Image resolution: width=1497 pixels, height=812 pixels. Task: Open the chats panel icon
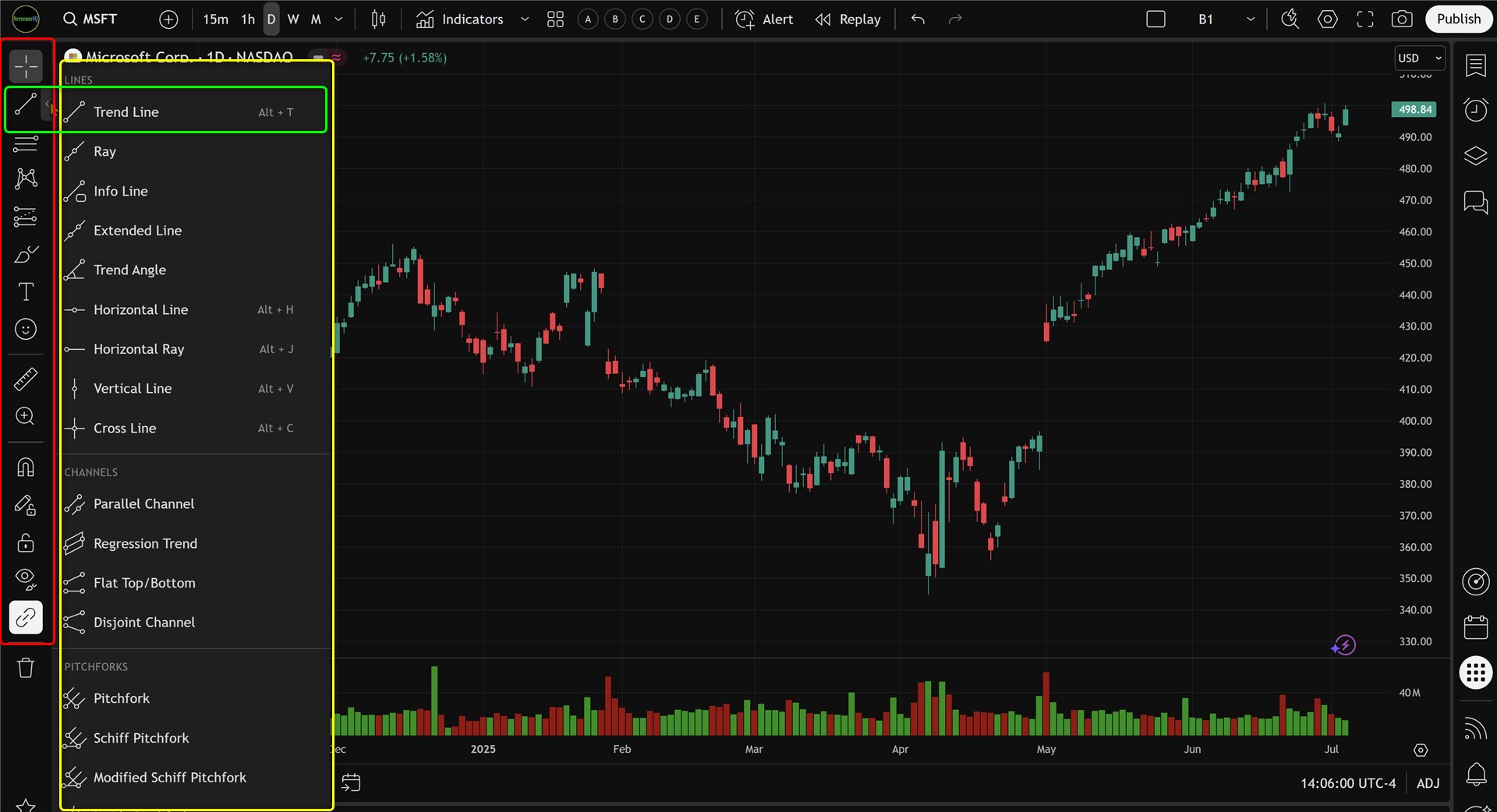[x=1475, y=203]
